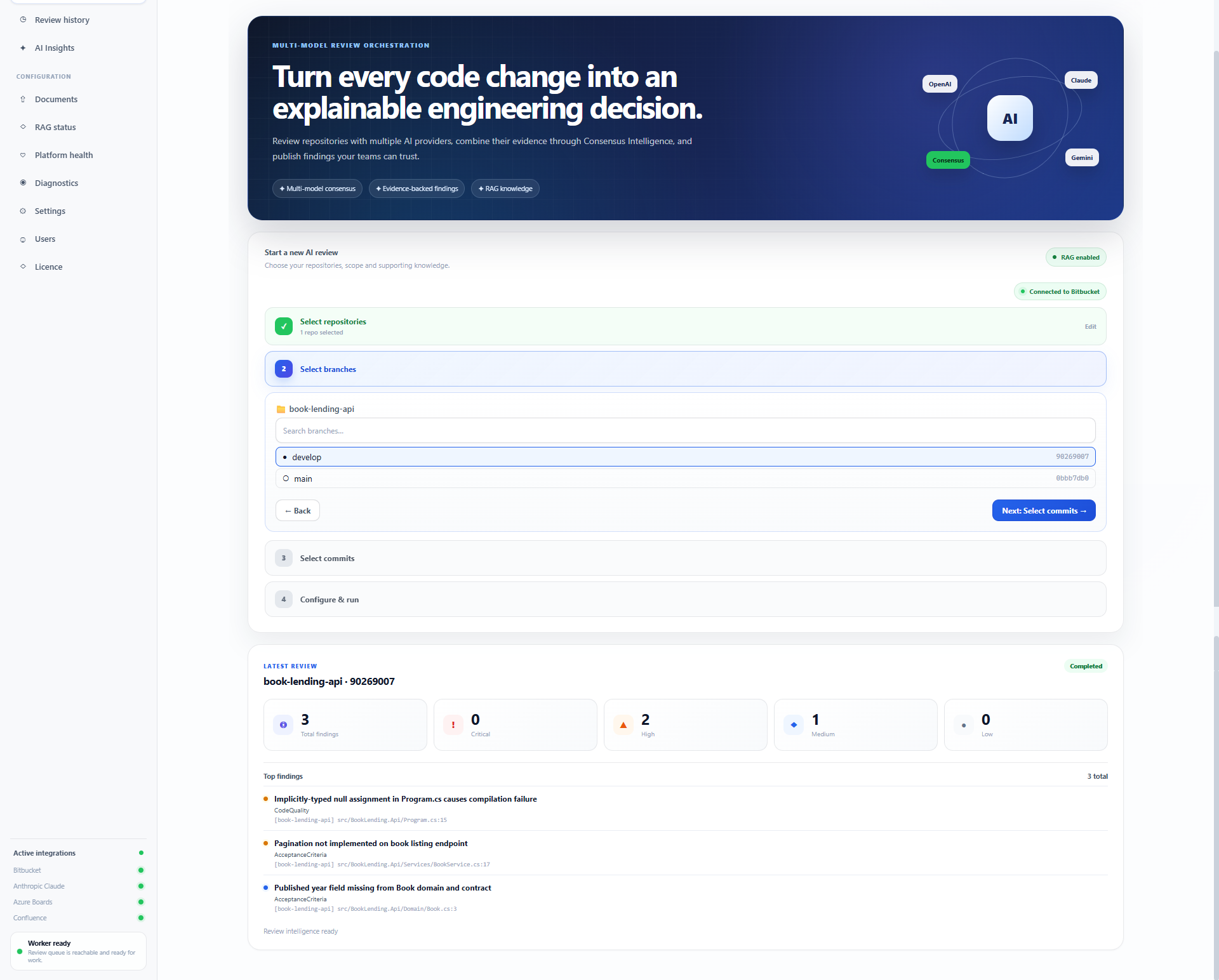Proceed with Next: Select commits
The height and width of the screenshot is (980, 1219).
click(1044, 510)
